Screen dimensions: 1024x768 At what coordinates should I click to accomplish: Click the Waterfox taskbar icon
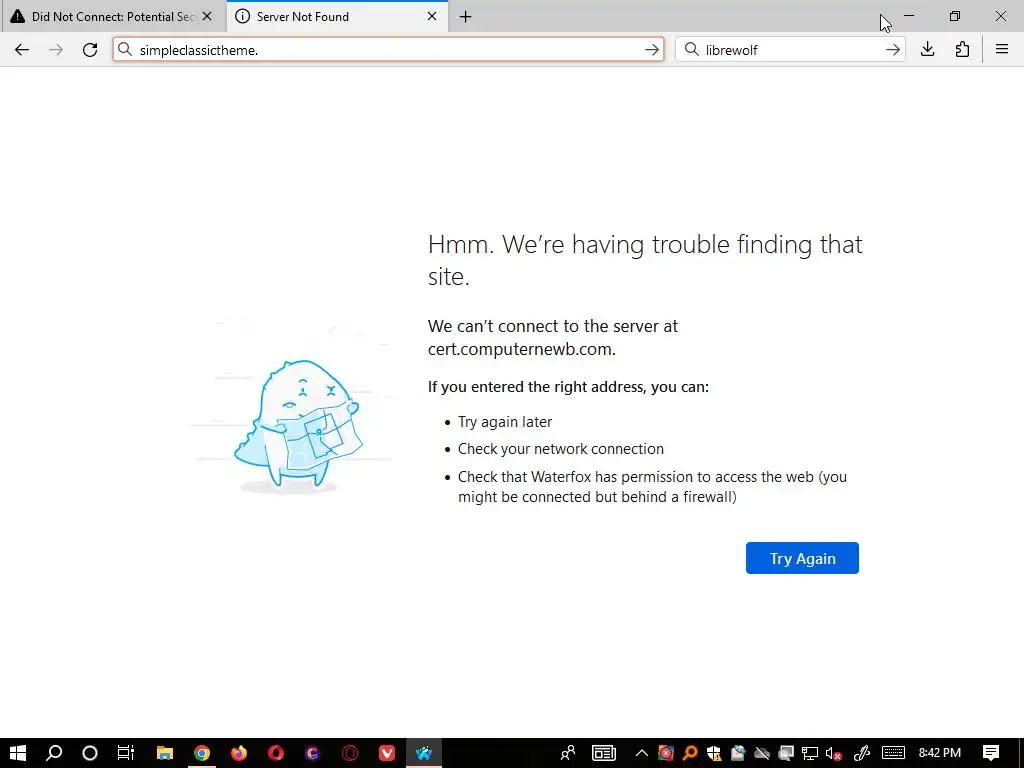[424, 753]
